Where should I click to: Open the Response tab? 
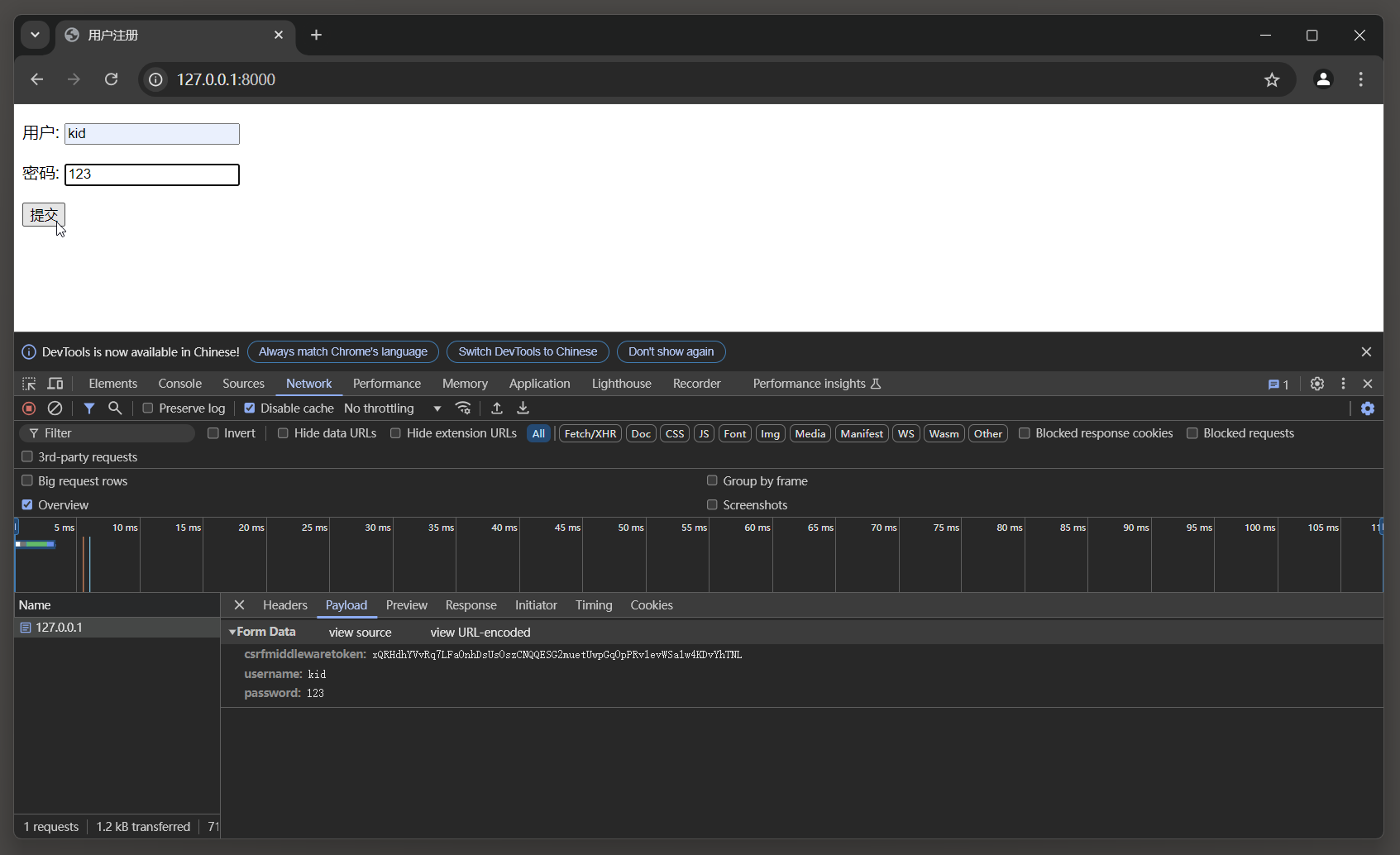click(x=471, y=605)
